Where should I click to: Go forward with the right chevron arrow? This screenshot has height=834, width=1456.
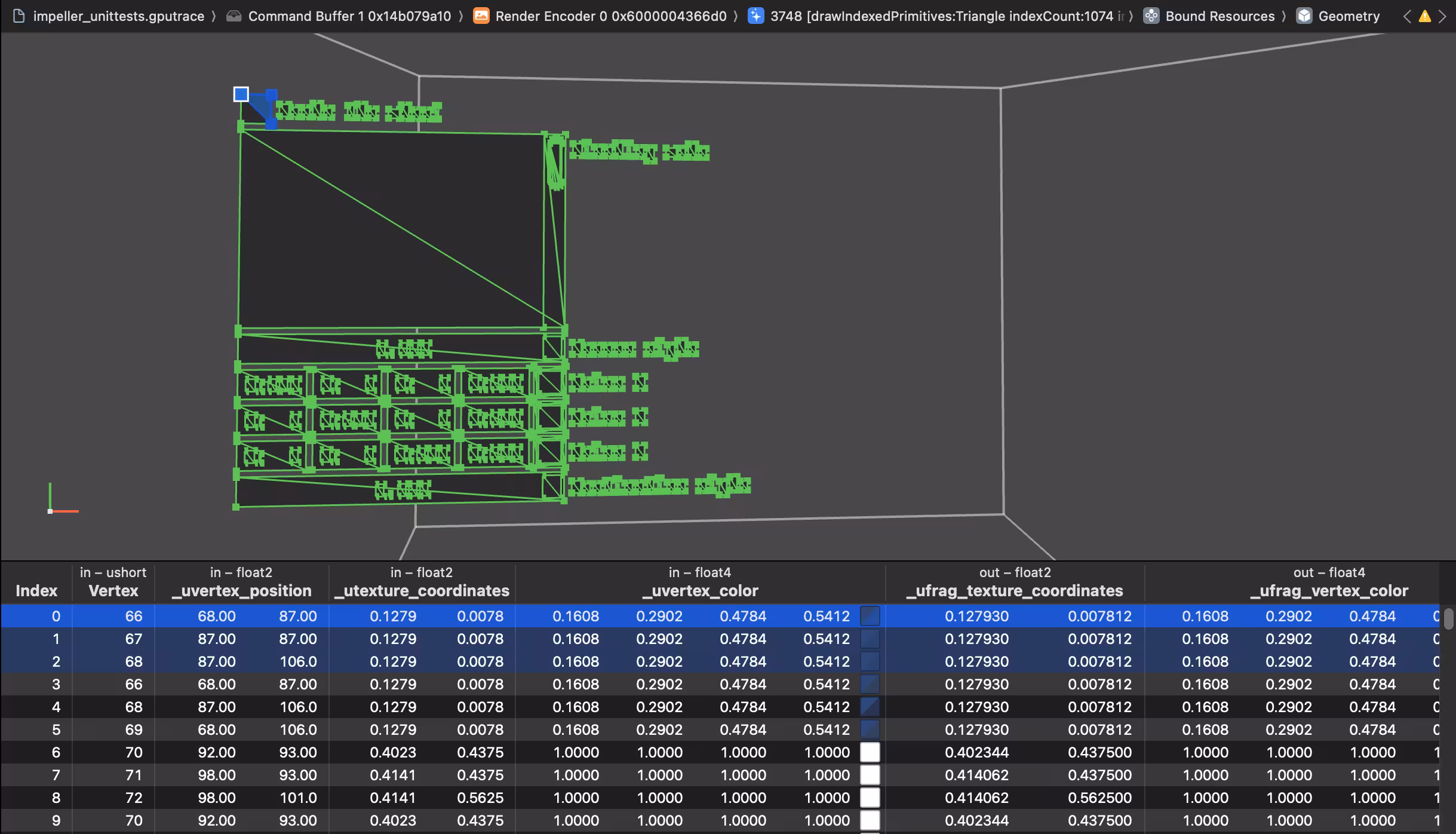point(1443,16)
